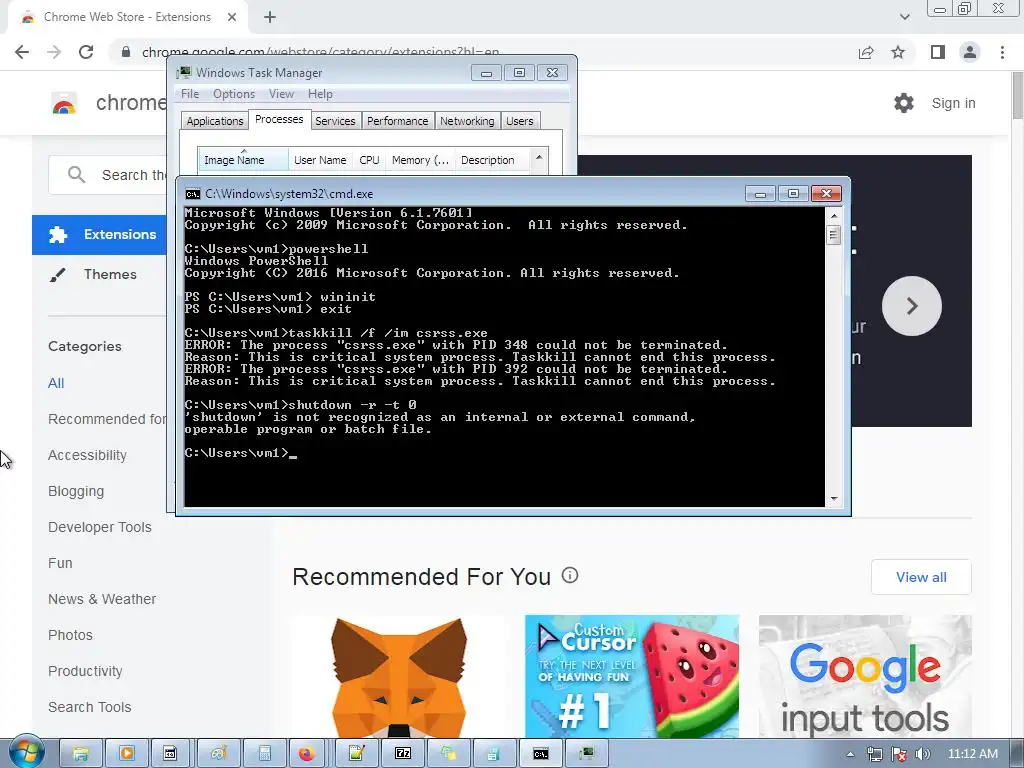
Task: Choose the Search Tools category
Action: point(89,707)
